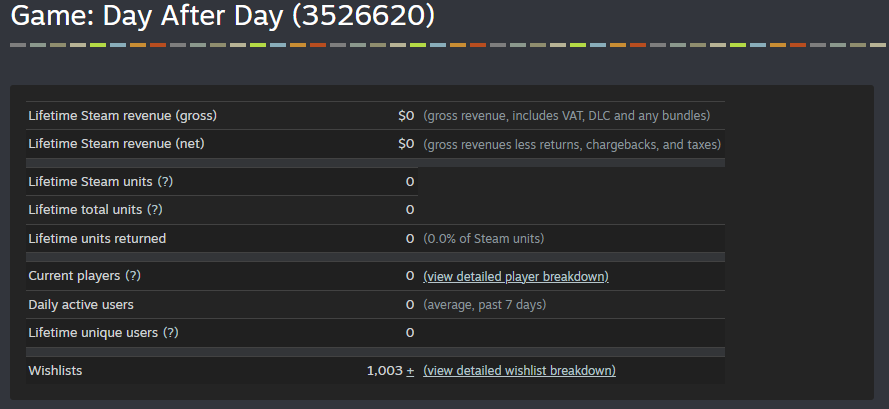Select the $0 net revenue value
The image size is (889, 409).
pos(406,144)
